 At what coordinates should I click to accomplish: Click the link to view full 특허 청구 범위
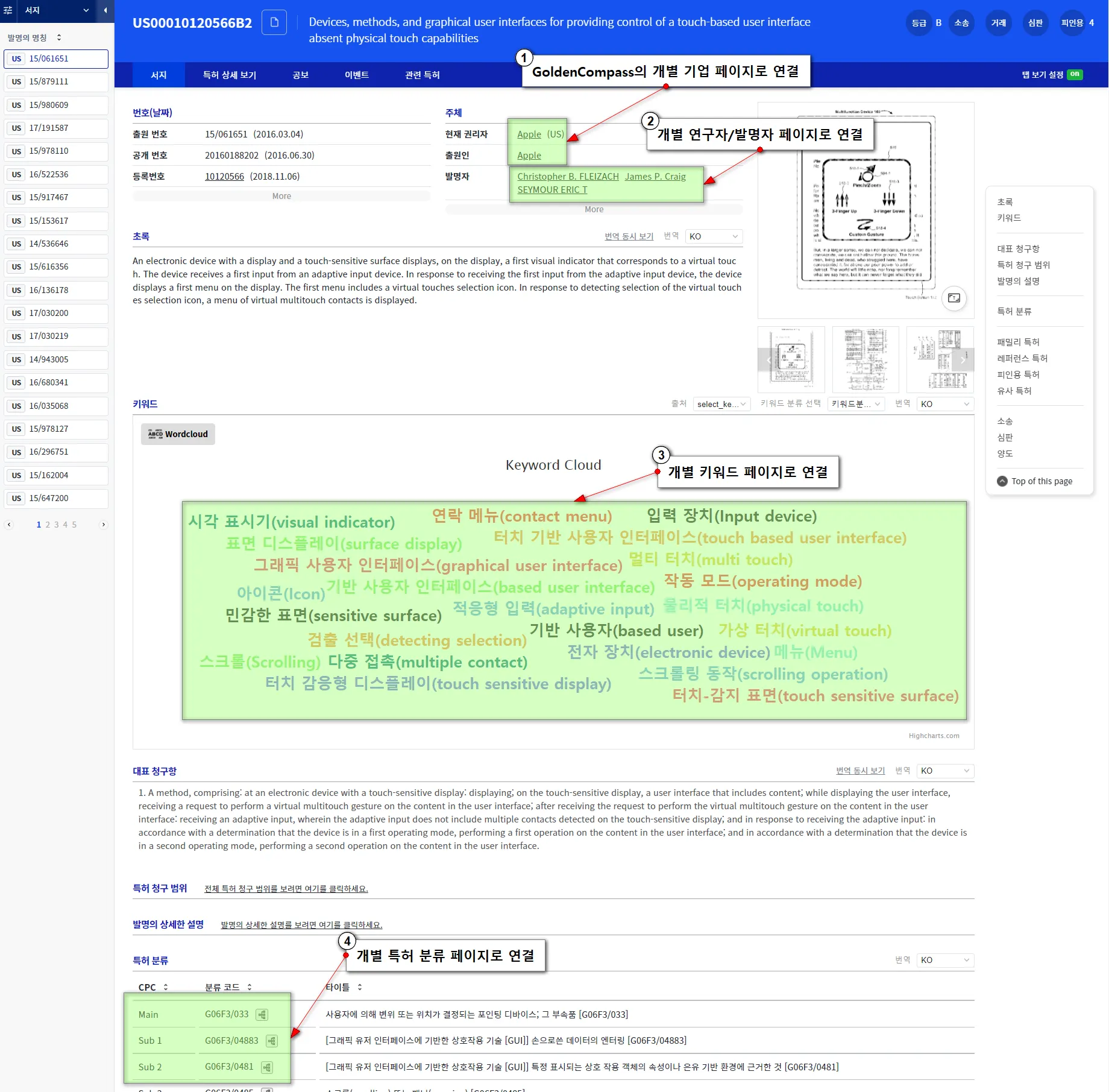286,889
